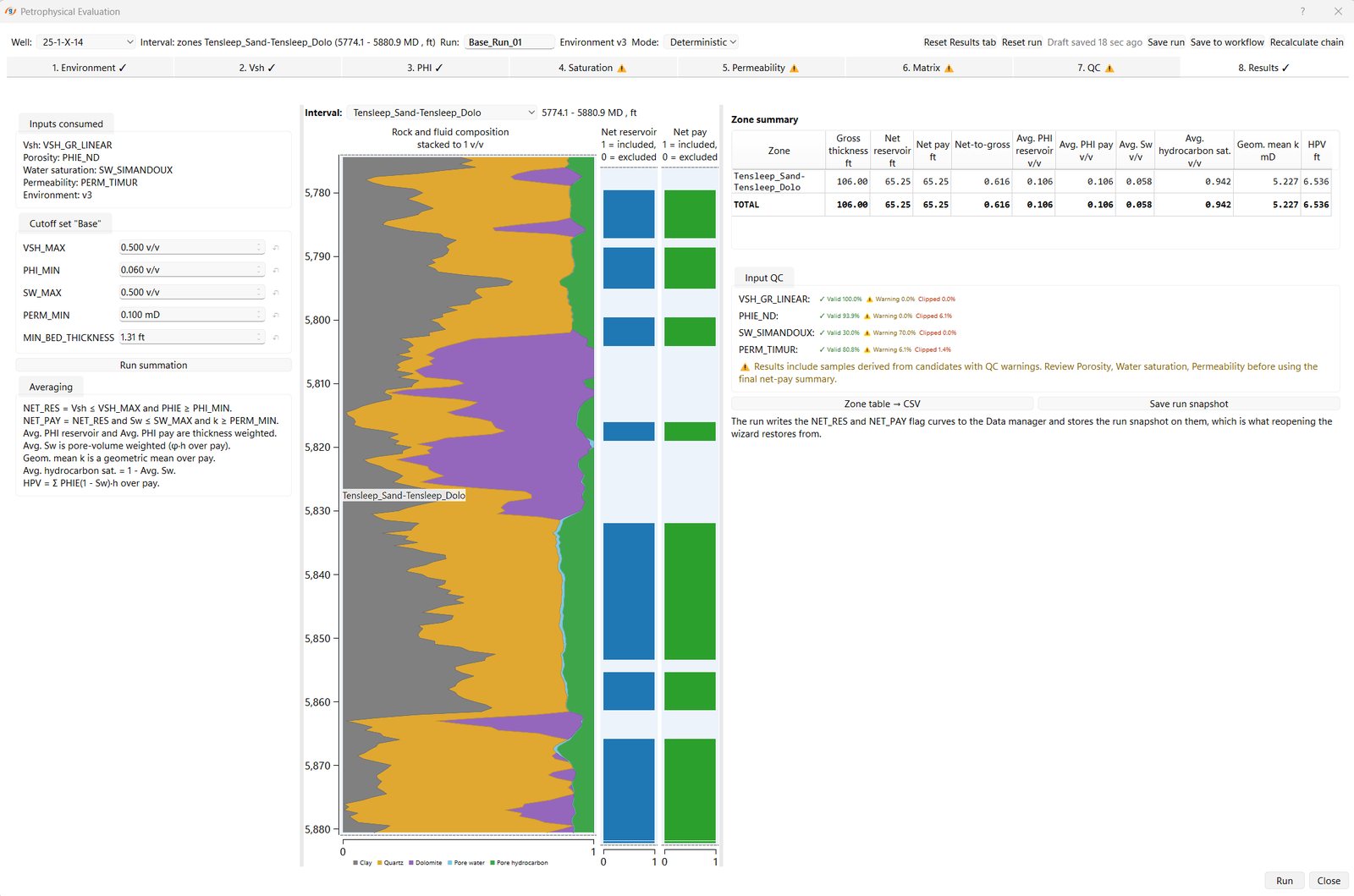Click the Geom. mean k column header

tap(1267, 151)
